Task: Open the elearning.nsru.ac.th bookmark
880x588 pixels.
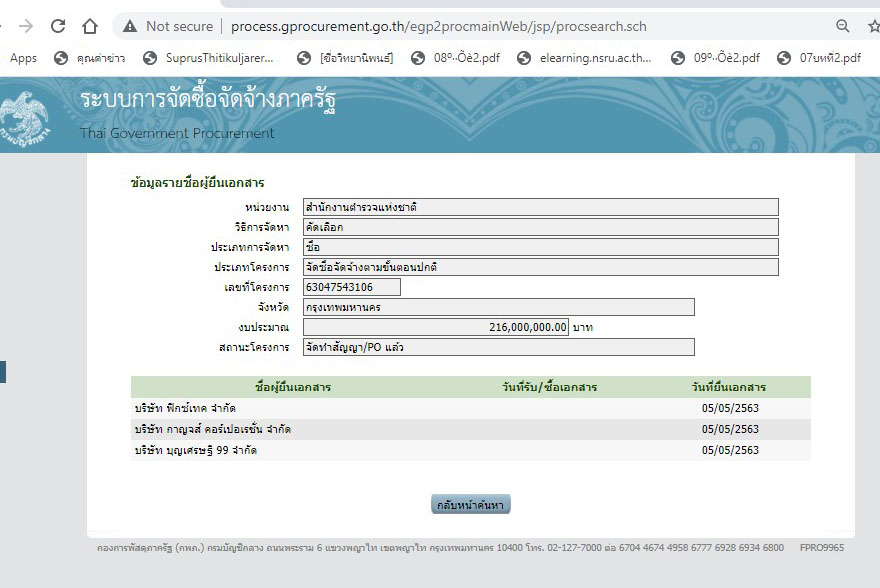Action: click(x=584, y=58)
